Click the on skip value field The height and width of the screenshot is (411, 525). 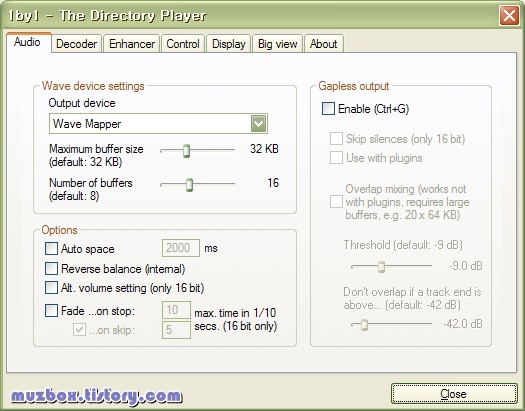click(176, 330)
